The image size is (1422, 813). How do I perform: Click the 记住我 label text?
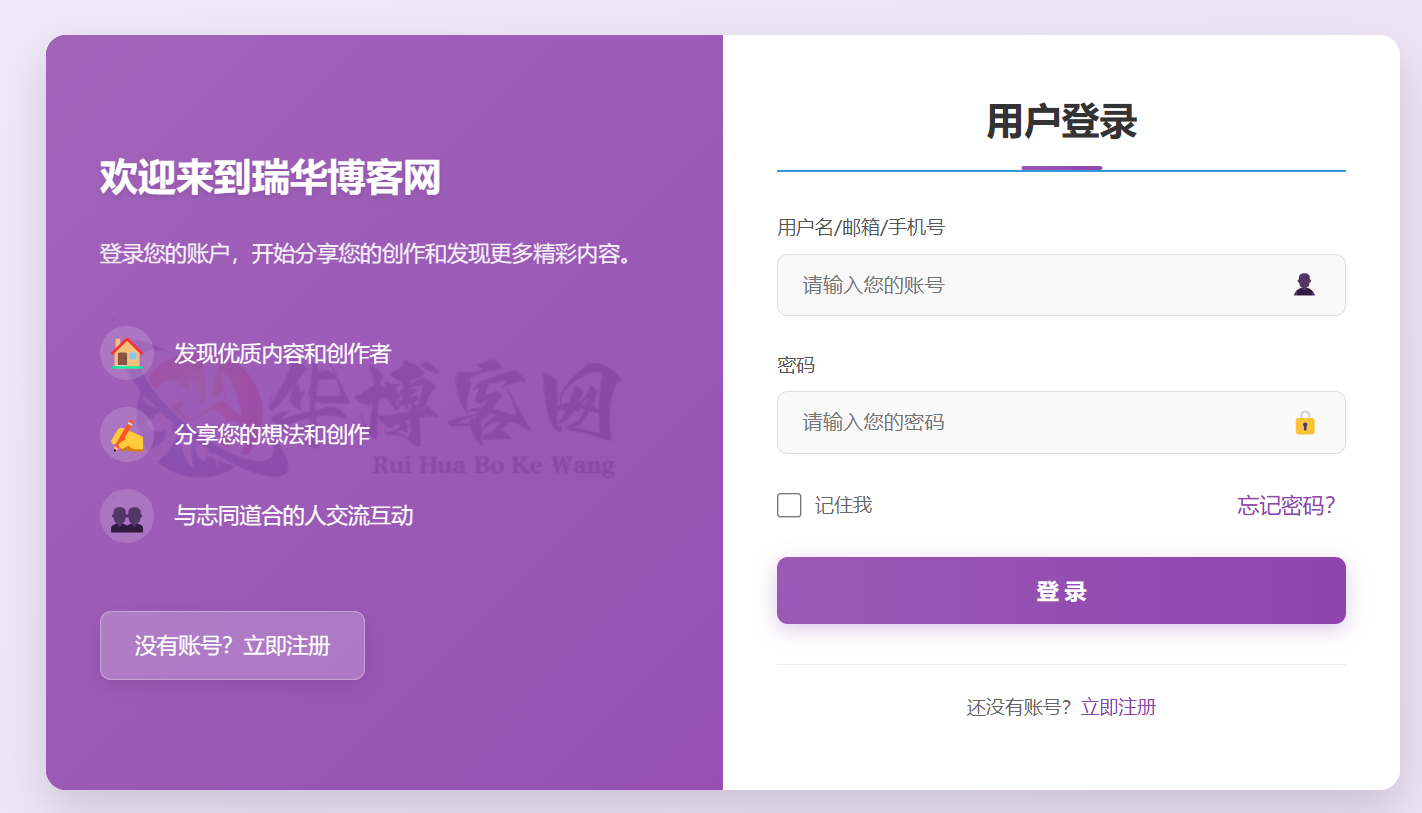[843, 505]
